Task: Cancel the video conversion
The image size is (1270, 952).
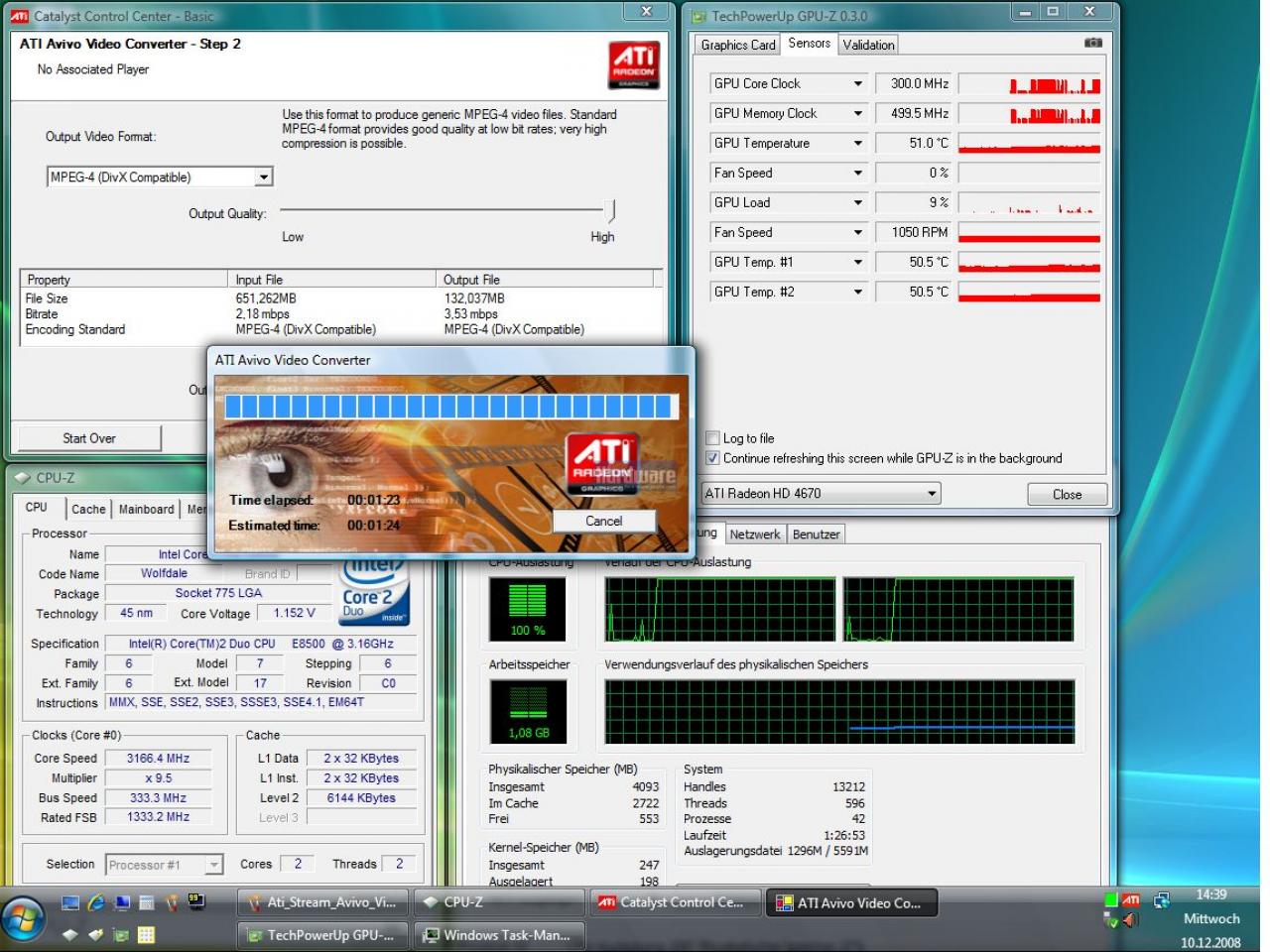Action: (x=603, y=521)
